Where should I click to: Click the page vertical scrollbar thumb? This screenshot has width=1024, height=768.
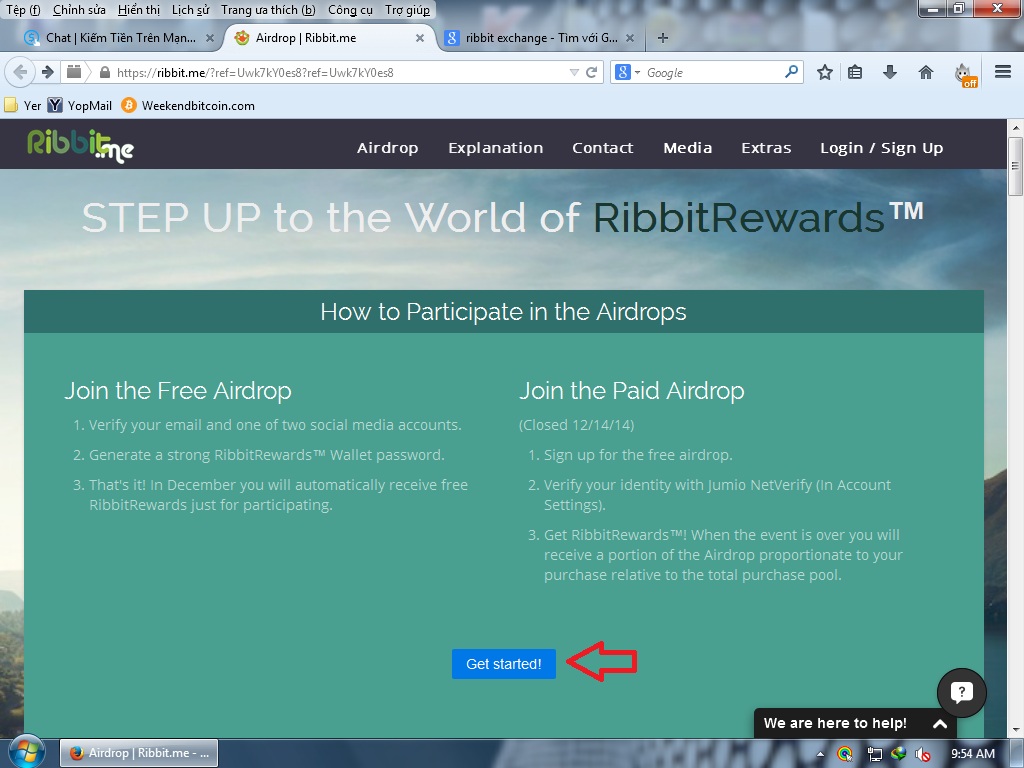[x=1016, y=167]
